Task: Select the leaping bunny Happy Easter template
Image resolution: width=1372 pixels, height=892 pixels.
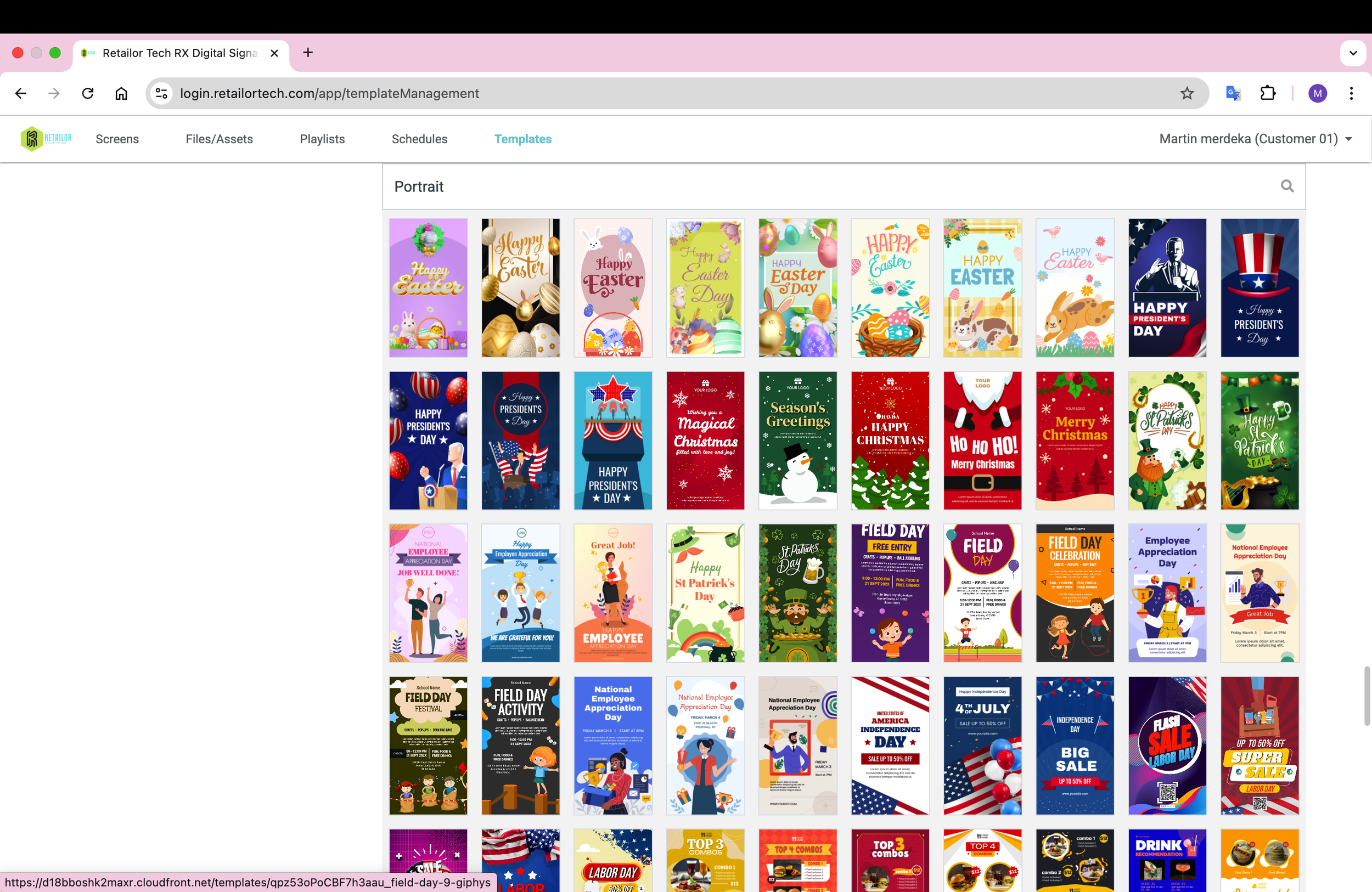Action: [x=1075, y=287]
